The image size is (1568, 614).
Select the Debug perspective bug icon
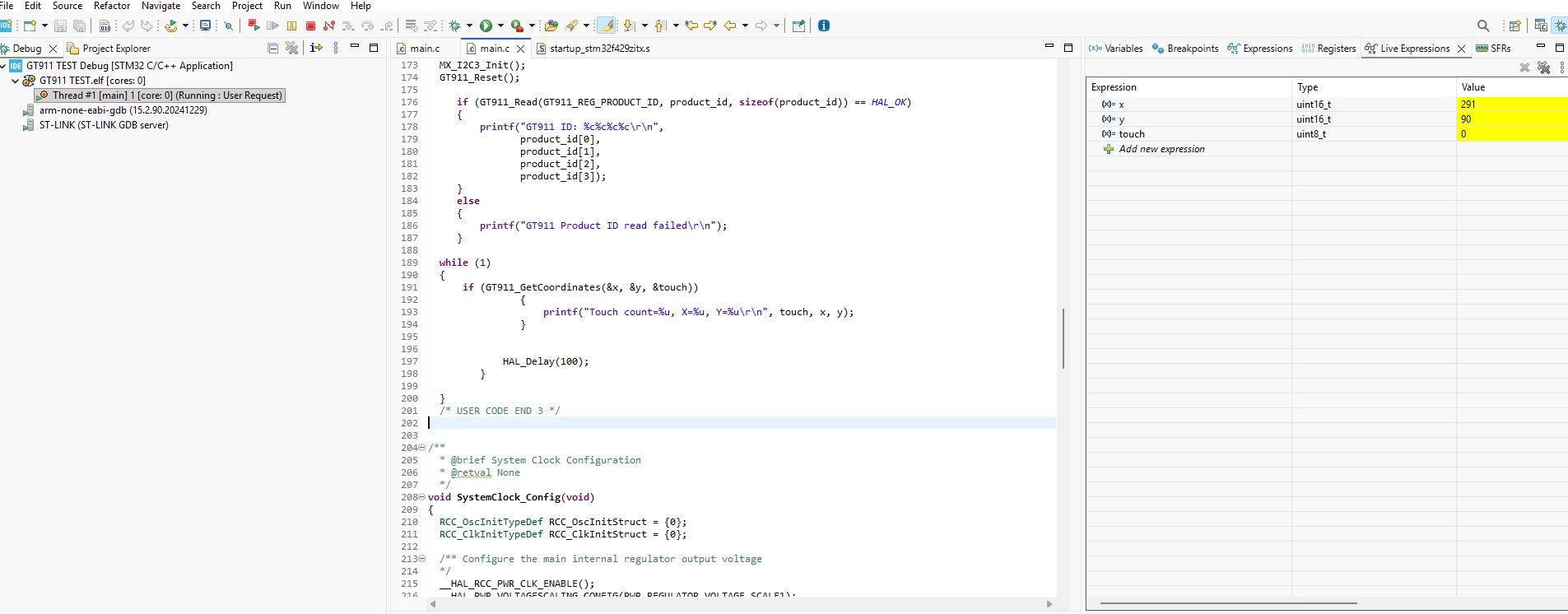(x=1561, y=26)
